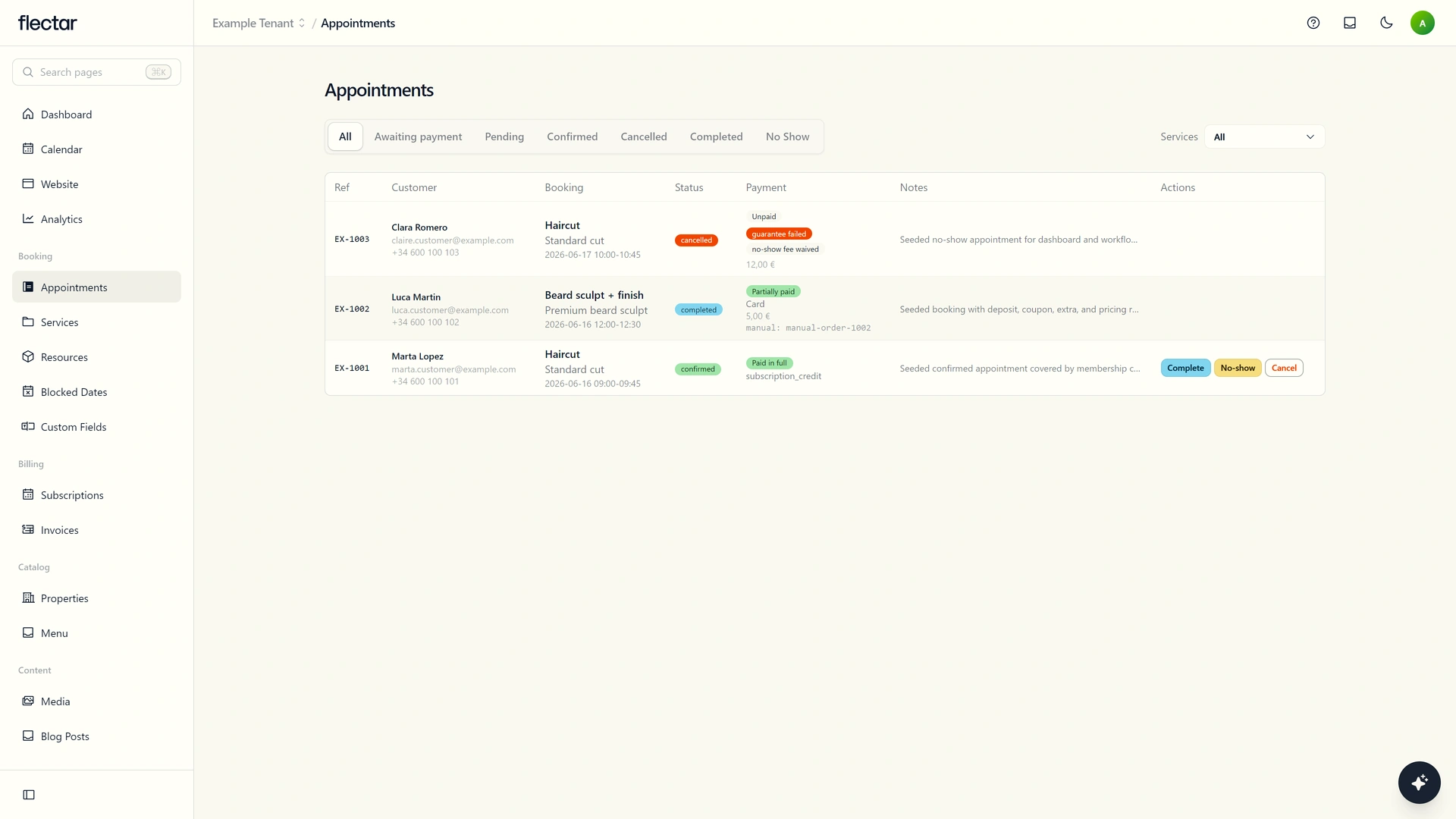
Task: Open Dashboard page link
Action: coord(96,115)
